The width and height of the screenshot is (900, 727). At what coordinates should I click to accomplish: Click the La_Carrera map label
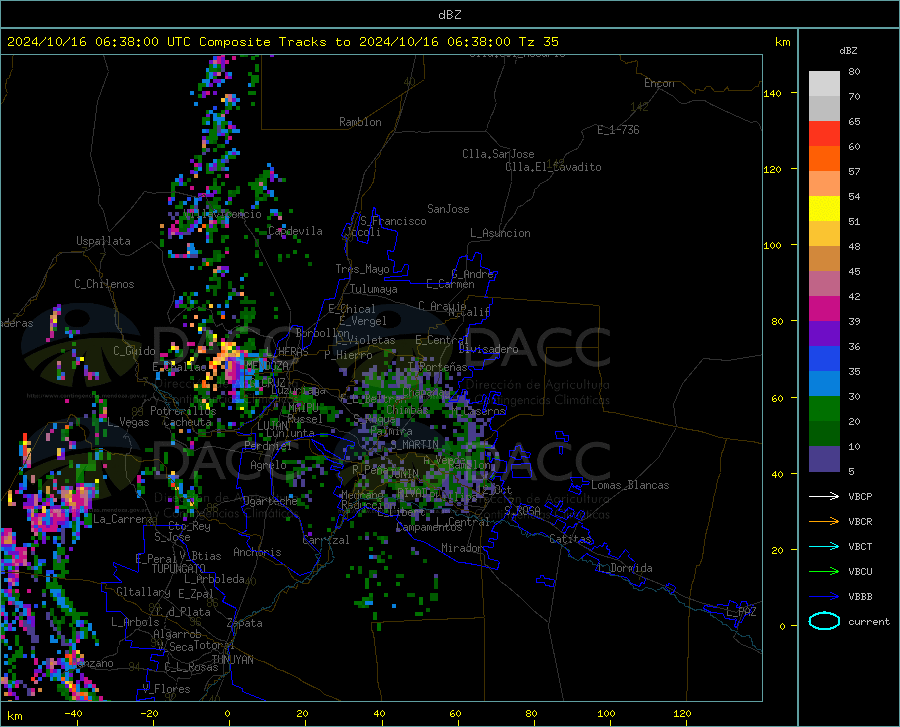click(x=123, y=519)
